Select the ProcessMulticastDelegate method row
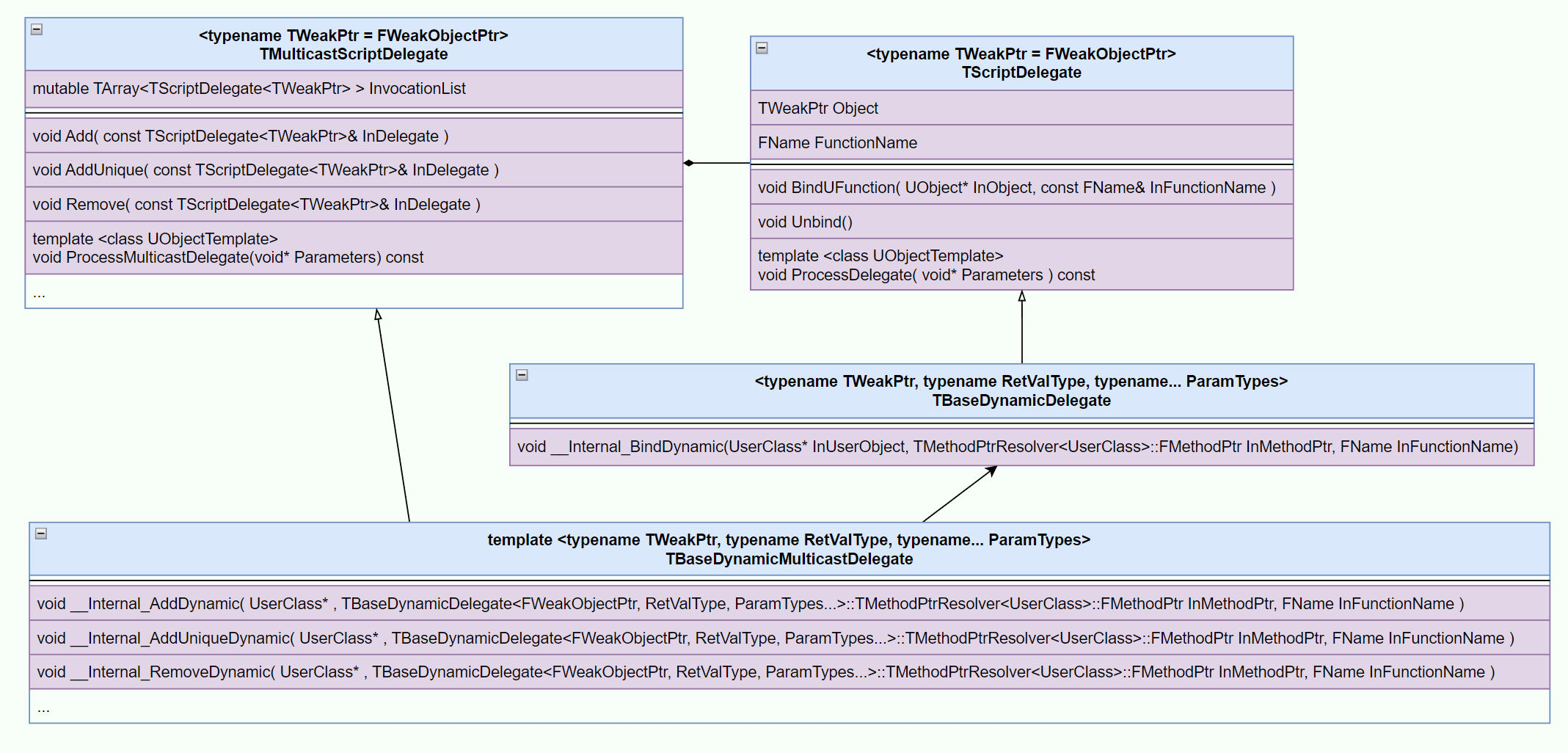Viewport: 1568px width, 753px height. (353, 248)
